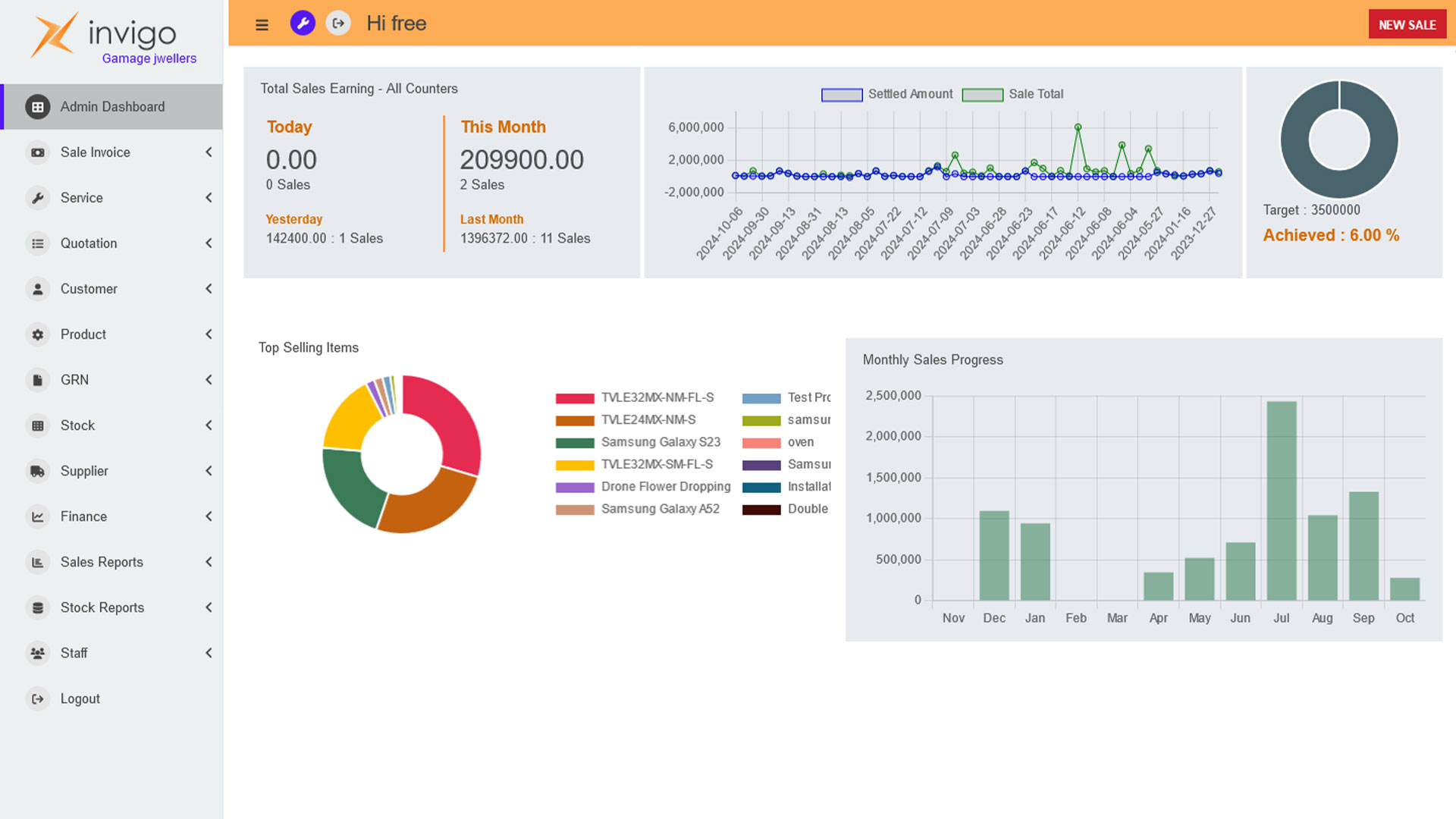The width and height of the screenshot is (1456, 819).
Task: Click the Product gear icon
Action: 38,334
